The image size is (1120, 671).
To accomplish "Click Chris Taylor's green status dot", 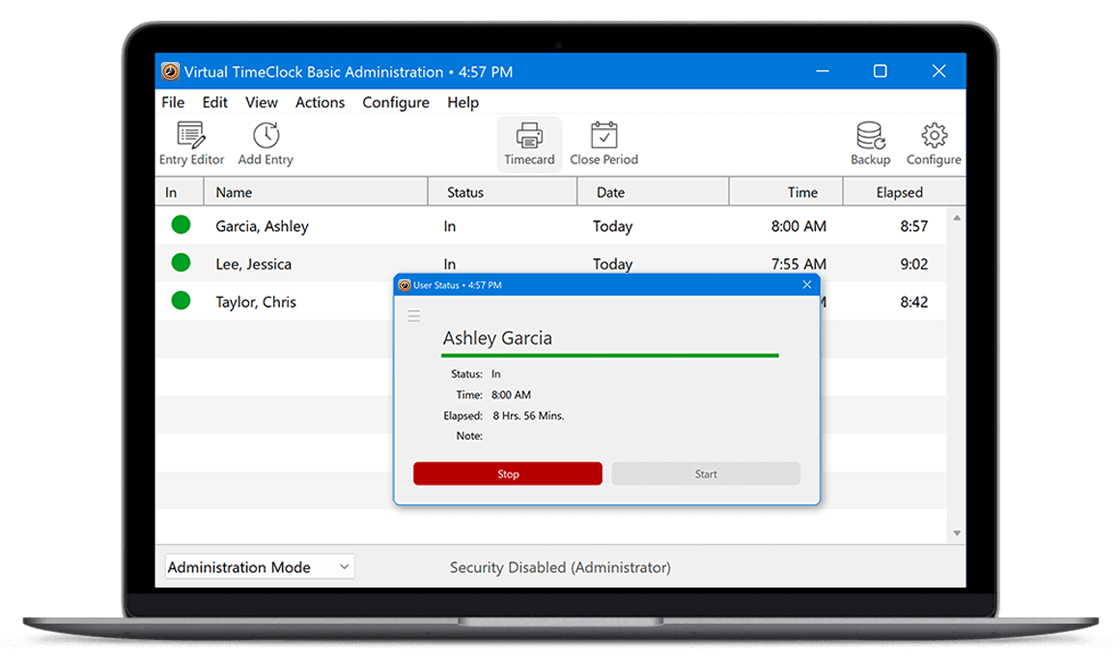I will pyautogui.click(x=181, y=301).
